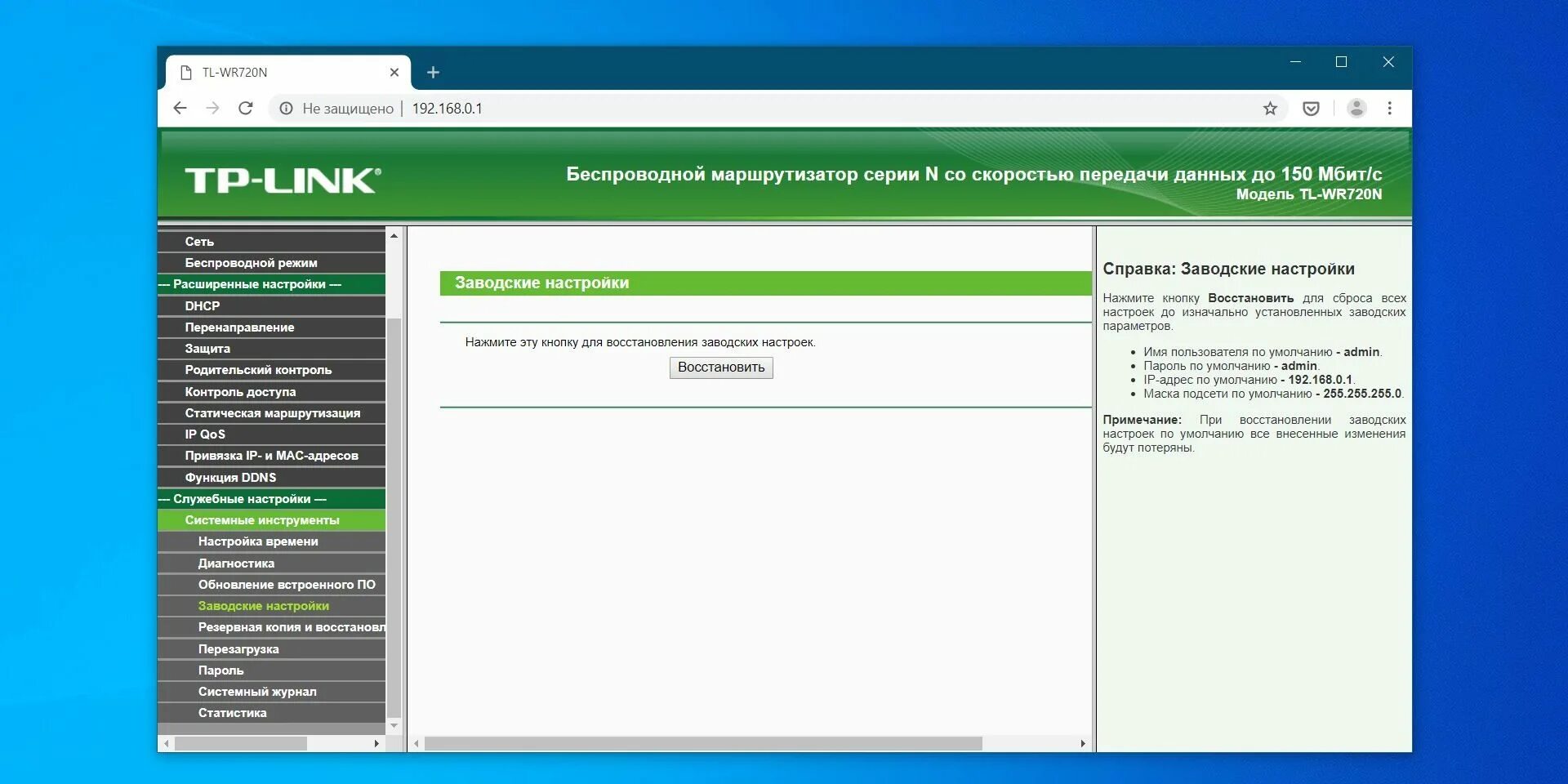Image resolution: width=1568 pixels, height=784 pixels.
Task: Open the Настройка времени submenu item
Action: tap(271, 541)
